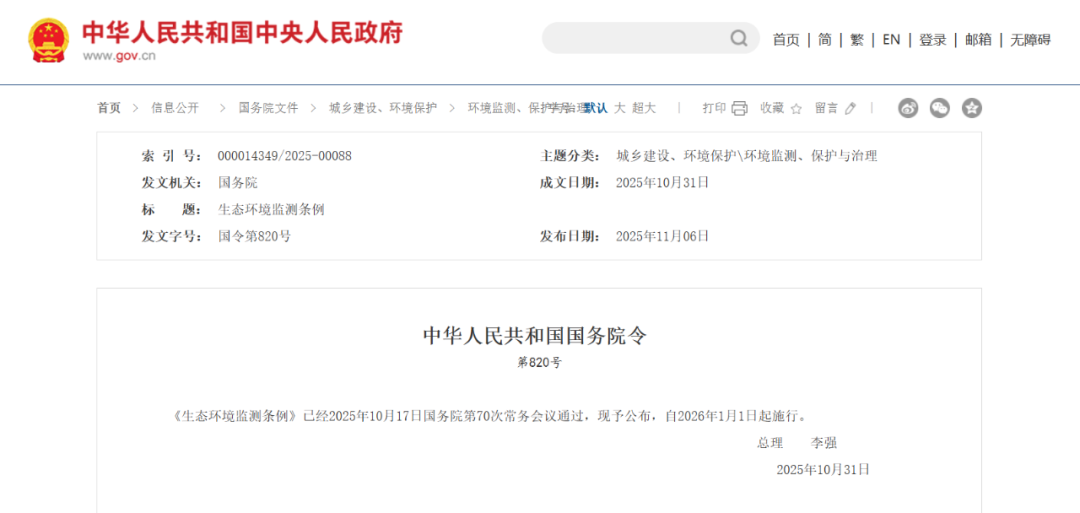Click the national emblem logo
Viewport: 1080px width, 513px height.
pos(49,40)
